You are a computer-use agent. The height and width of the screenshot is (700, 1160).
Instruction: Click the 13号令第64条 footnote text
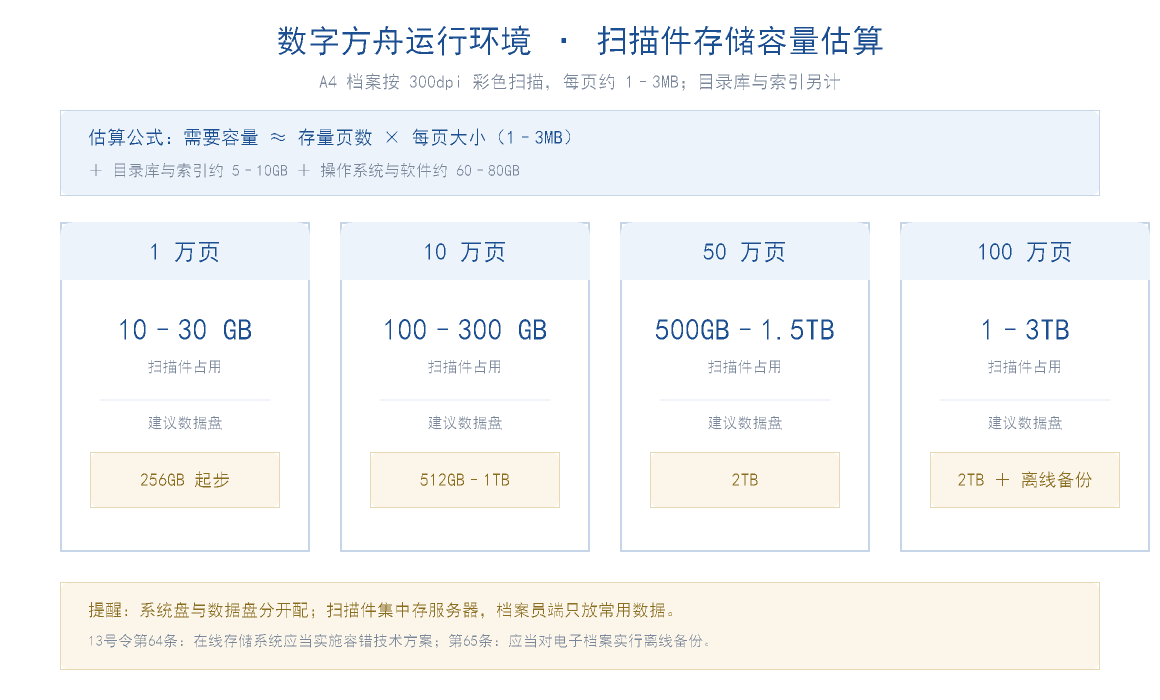[399, 642]
